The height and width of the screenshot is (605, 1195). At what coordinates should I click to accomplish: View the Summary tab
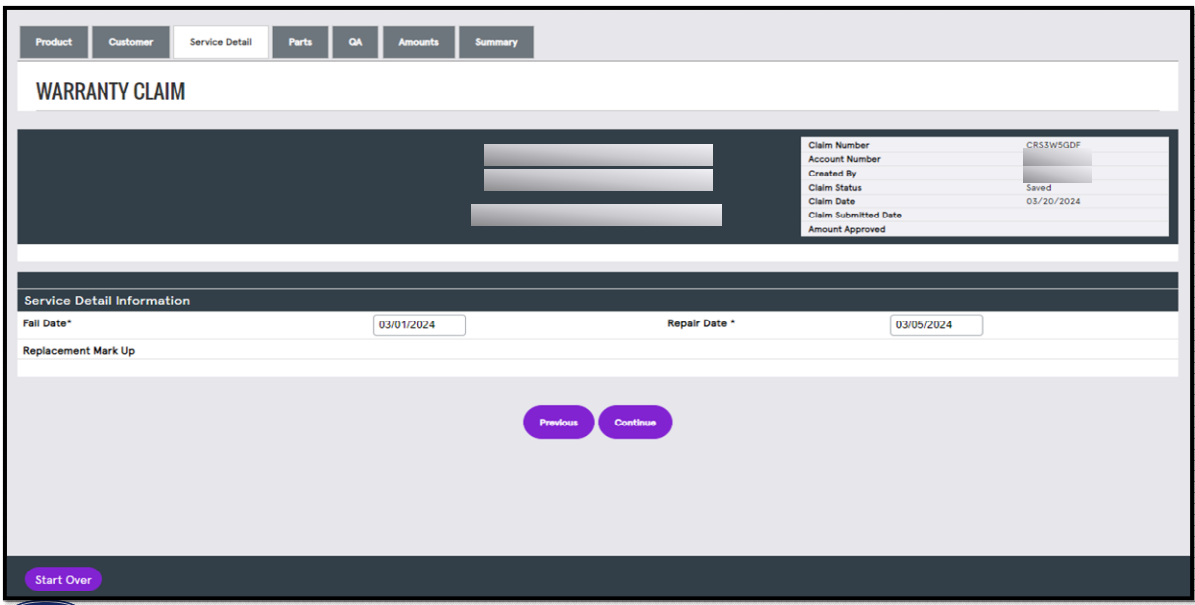(x=496, y=41)
